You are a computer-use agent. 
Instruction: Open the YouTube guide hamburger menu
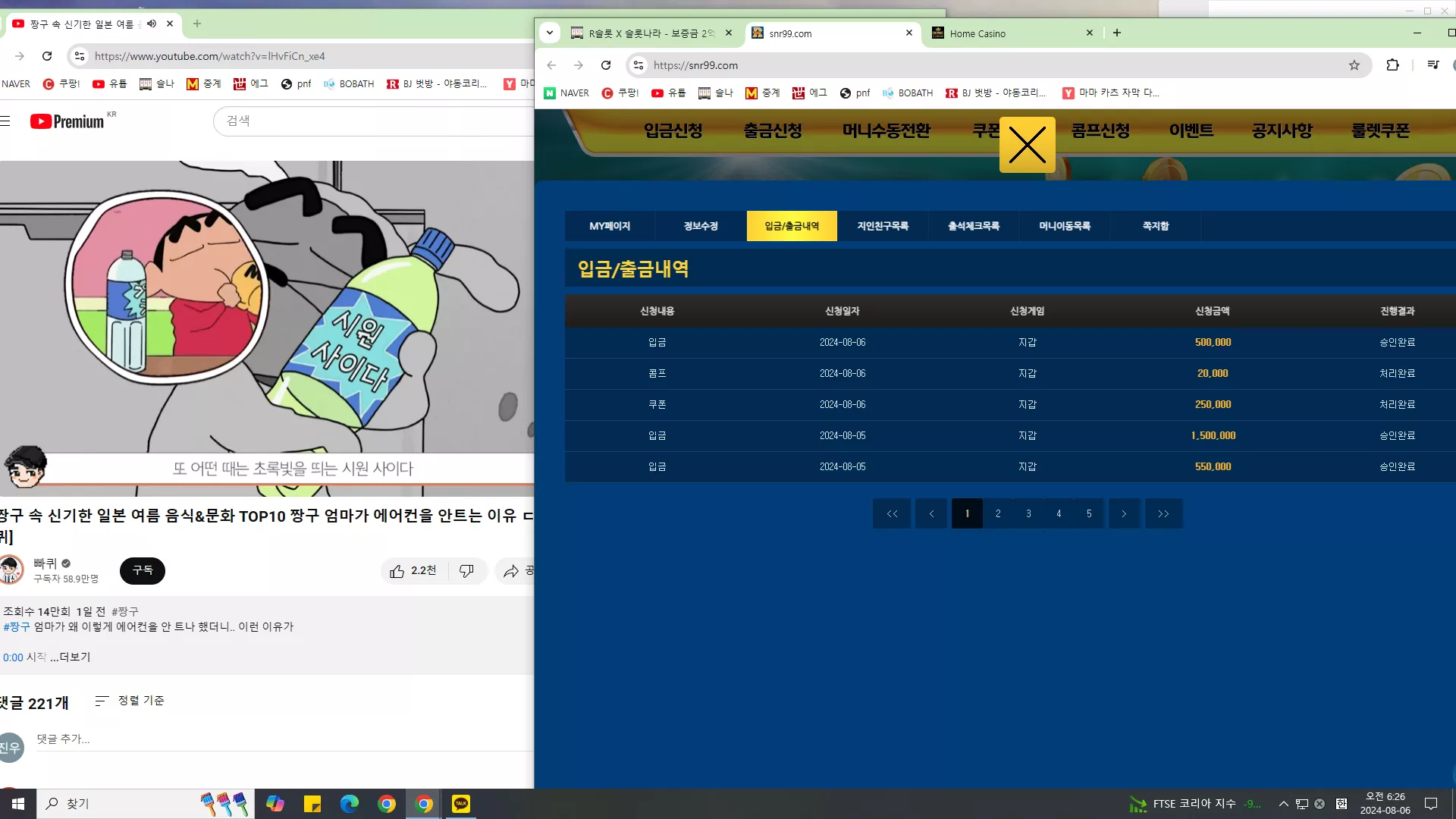tap(5, 121)
